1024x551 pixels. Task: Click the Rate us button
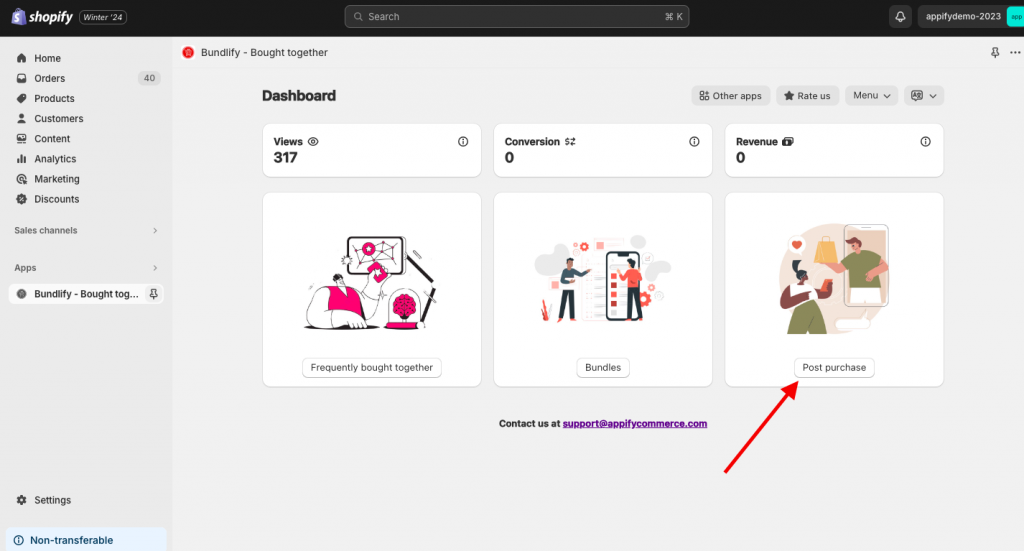pos(807,95)
